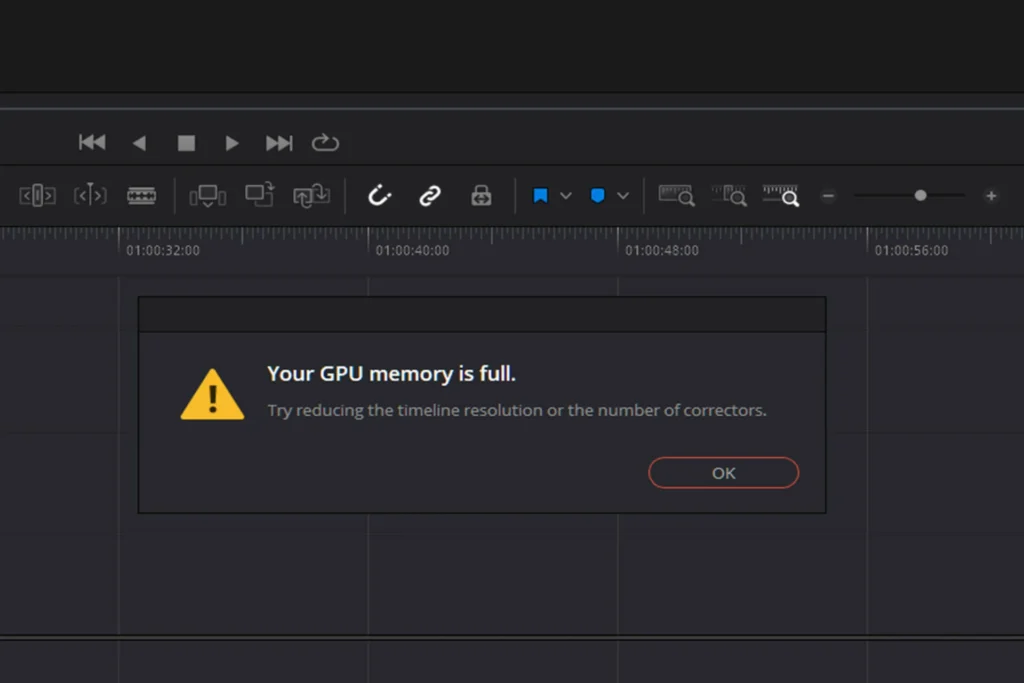Select the Trim Edit mode tool
This screenshot has width=1024, height=683.
90,195
